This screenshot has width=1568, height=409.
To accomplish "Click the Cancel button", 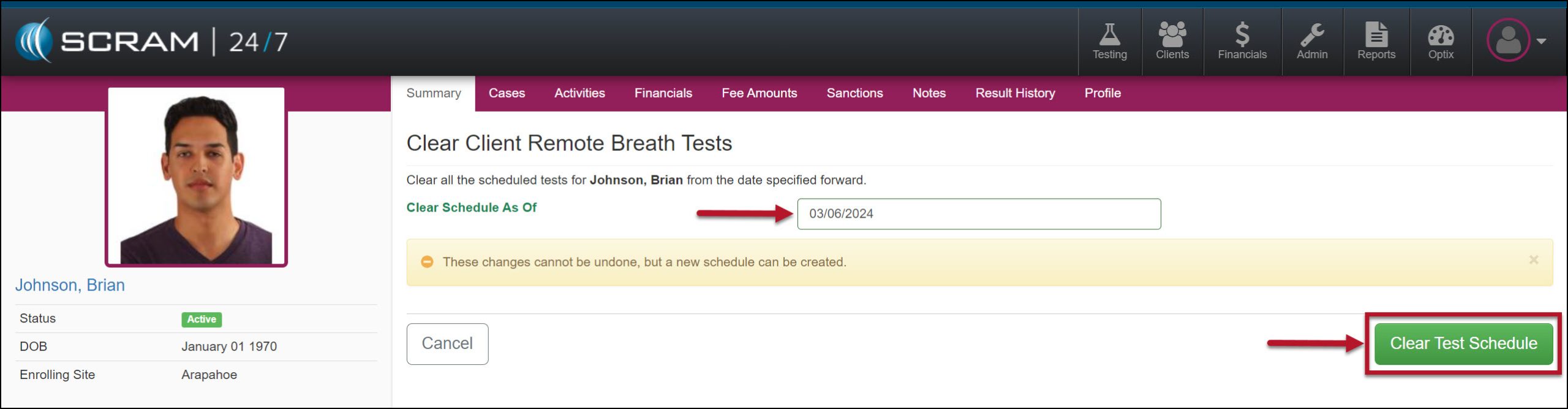I will [447, 343].
